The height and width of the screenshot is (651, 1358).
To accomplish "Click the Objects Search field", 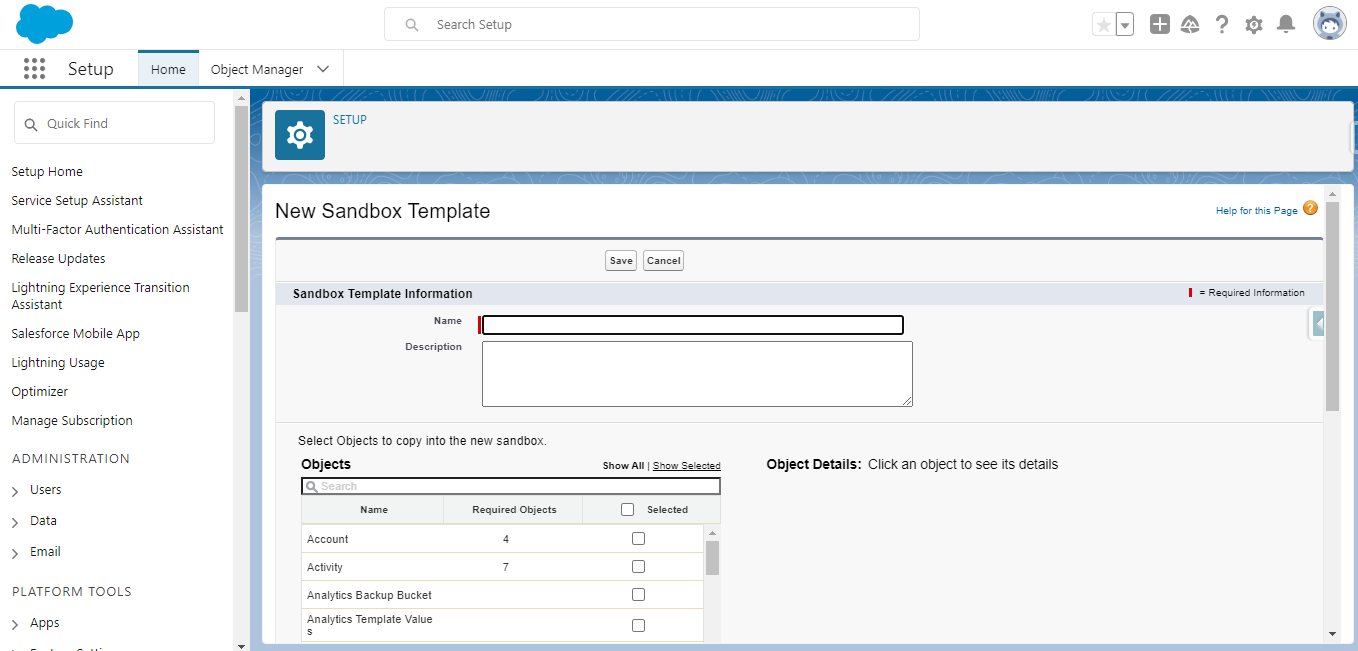I will (511, 486).
